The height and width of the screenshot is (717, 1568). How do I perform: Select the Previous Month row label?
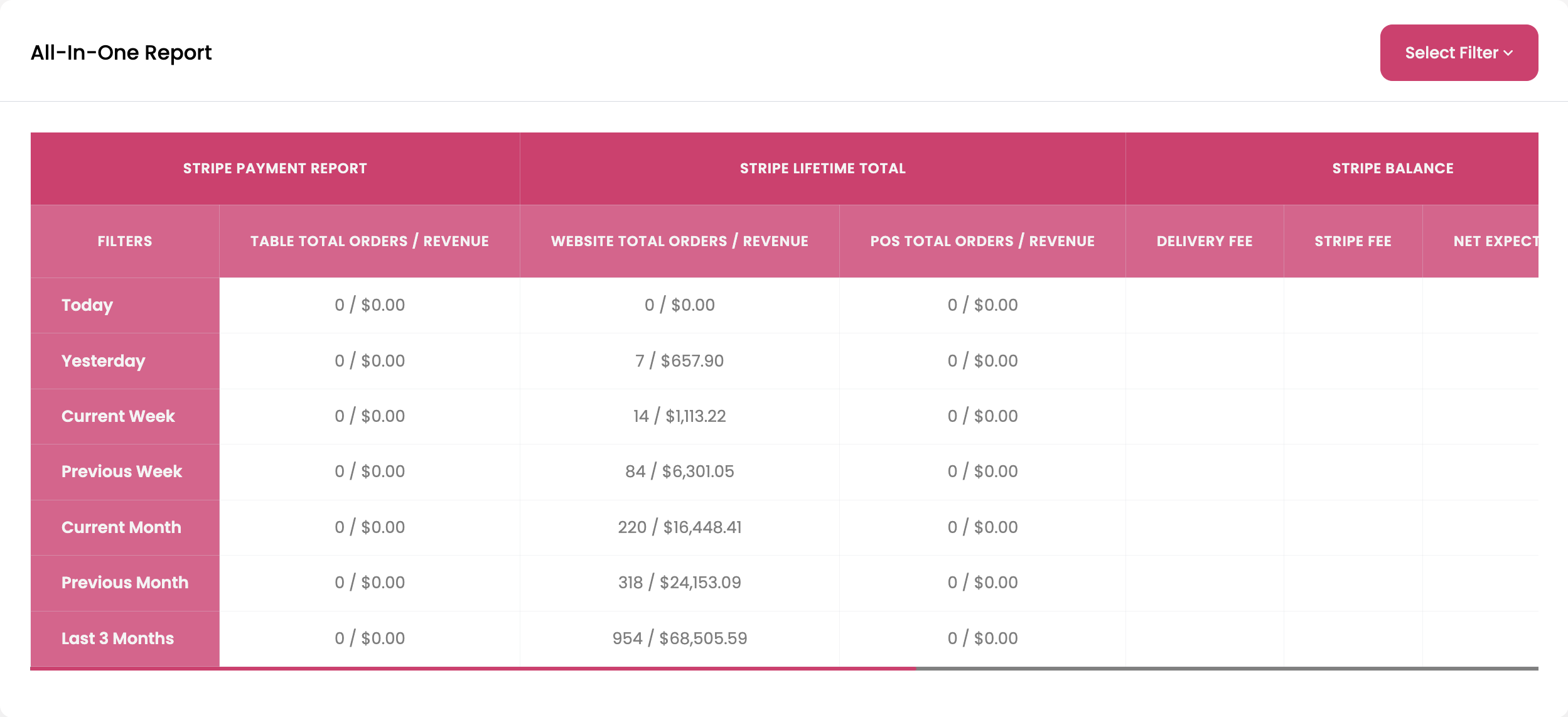point(125,583)
